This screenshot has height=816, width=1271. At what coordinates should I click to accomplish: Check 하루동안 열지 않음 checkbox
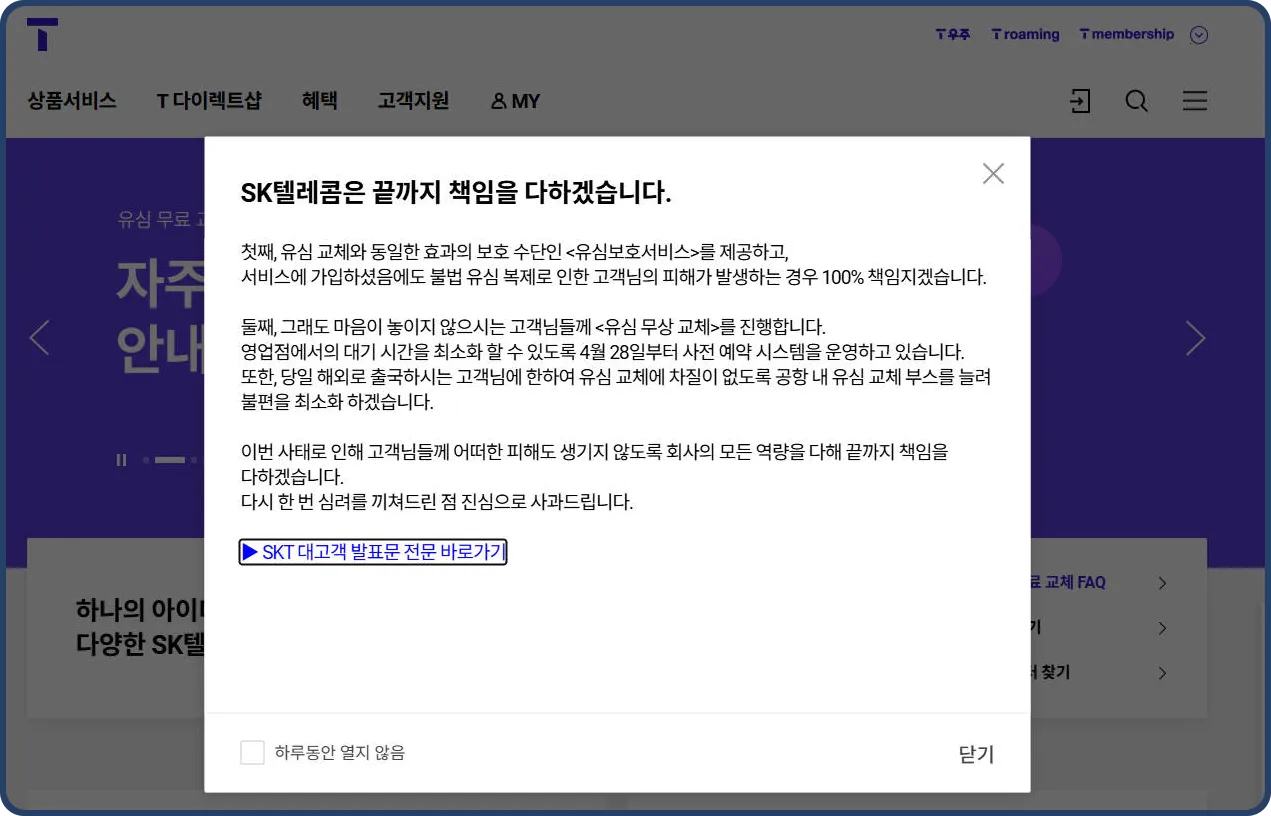click(252, 753)
